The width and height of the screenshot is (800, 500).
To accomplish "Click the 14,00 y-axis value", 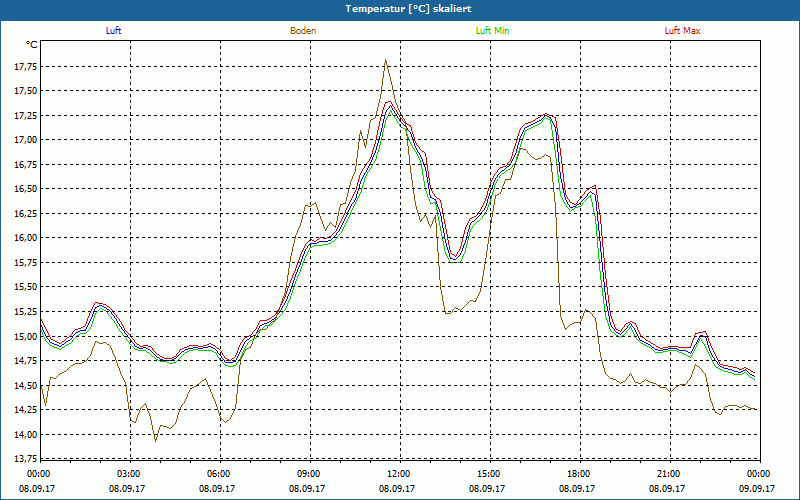I will [x=26, y=435].
